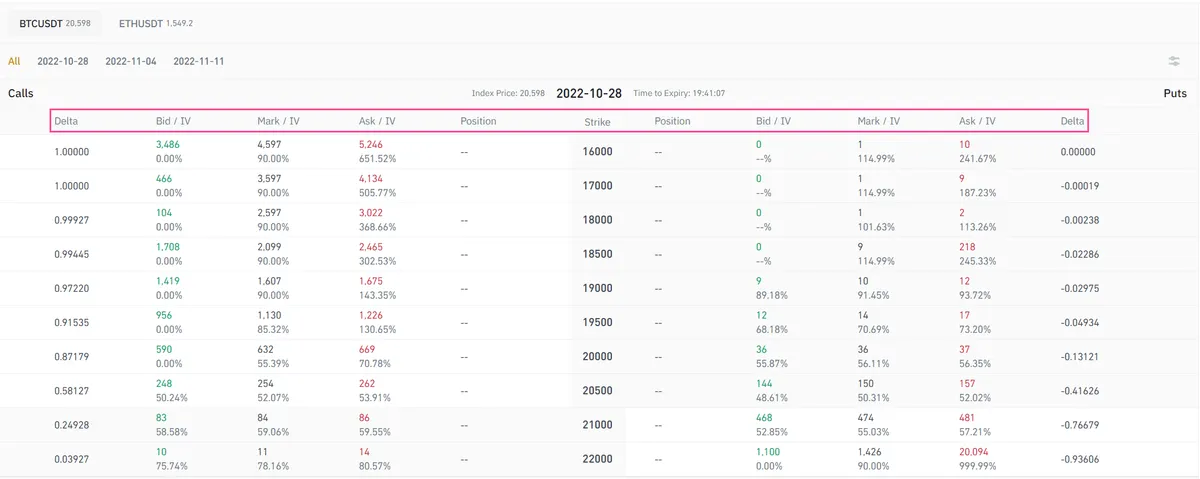Click call mark price 4,597
This screenshot has height=479, width=1200.
click(x=270, y=145)
